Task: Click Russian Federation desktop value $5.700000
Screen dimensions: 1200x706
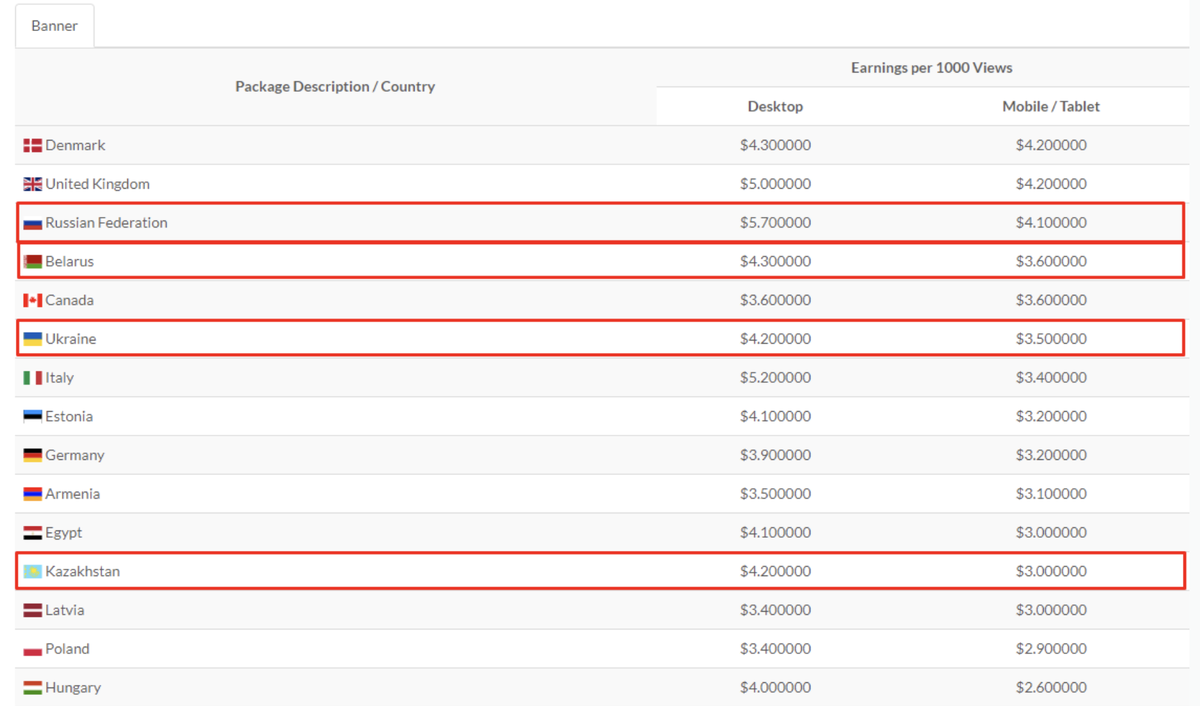Action: coord(775,223)
